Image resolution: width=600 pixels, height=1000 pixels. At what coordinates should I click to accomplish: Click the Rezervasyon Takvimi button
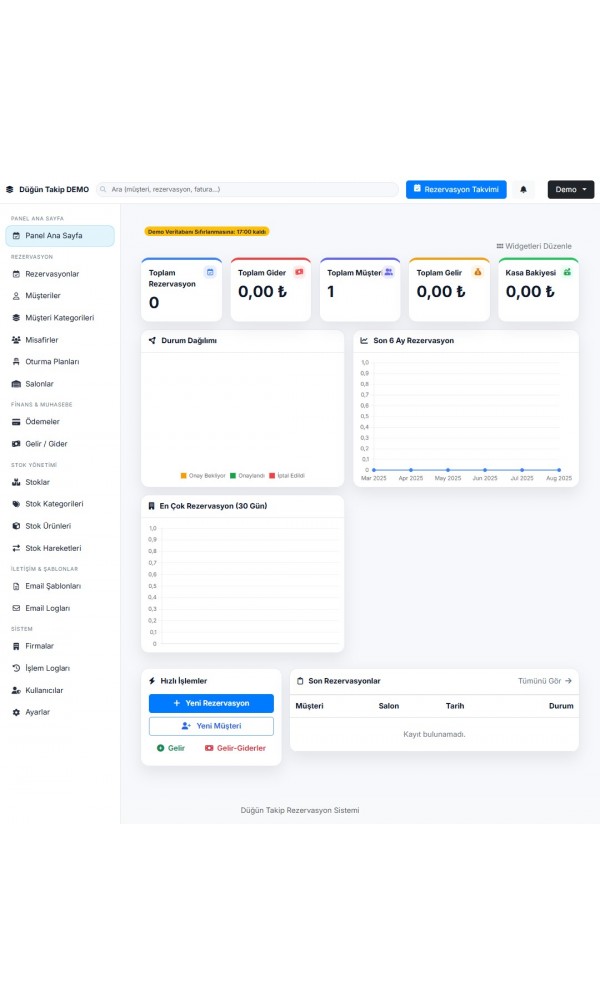pyautogui.click(x=456, y=189)
